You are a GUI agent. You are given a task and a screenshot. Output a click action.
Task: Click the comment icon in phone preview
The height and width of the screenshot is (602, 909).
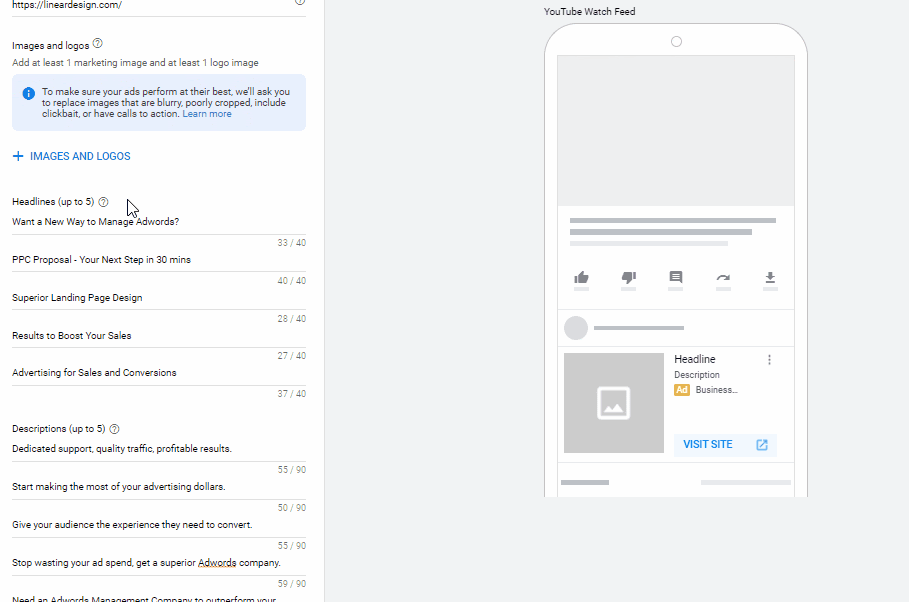point(676,278)
